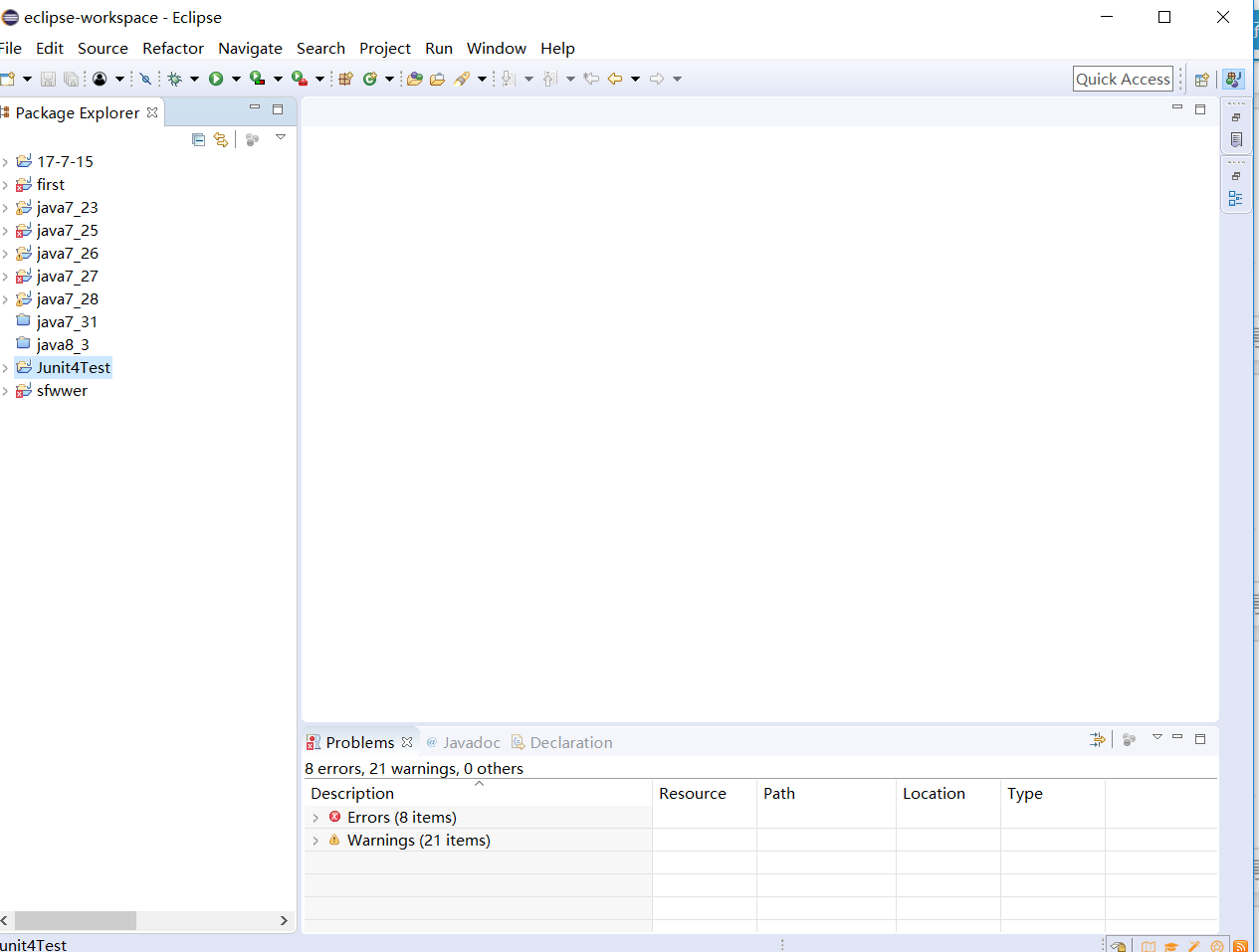Toggle Skip All Breakpoints in toolbar
The image size is (1259, 952).
tap(145, 79)
